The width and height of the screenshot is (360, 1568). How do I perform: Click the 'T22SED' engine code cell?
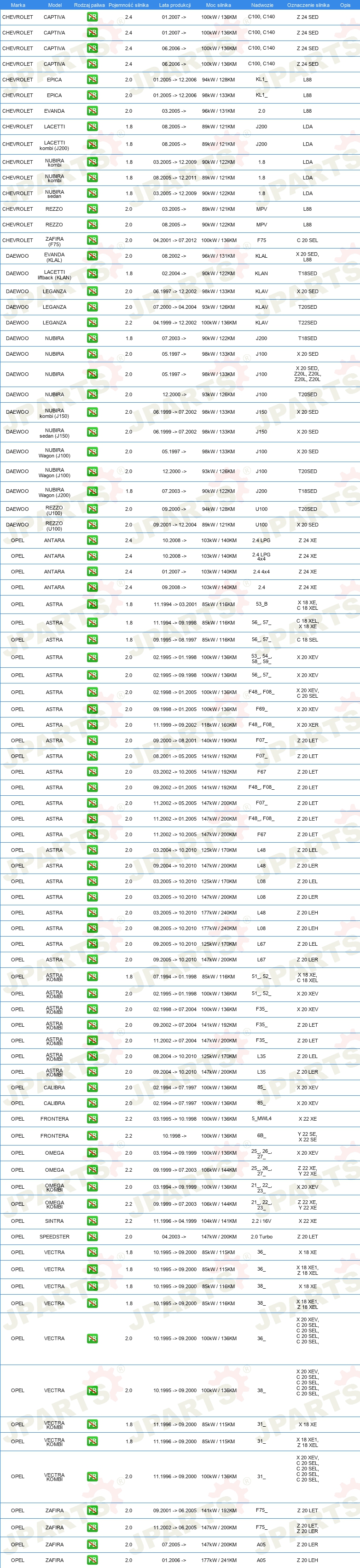[308, 323]
